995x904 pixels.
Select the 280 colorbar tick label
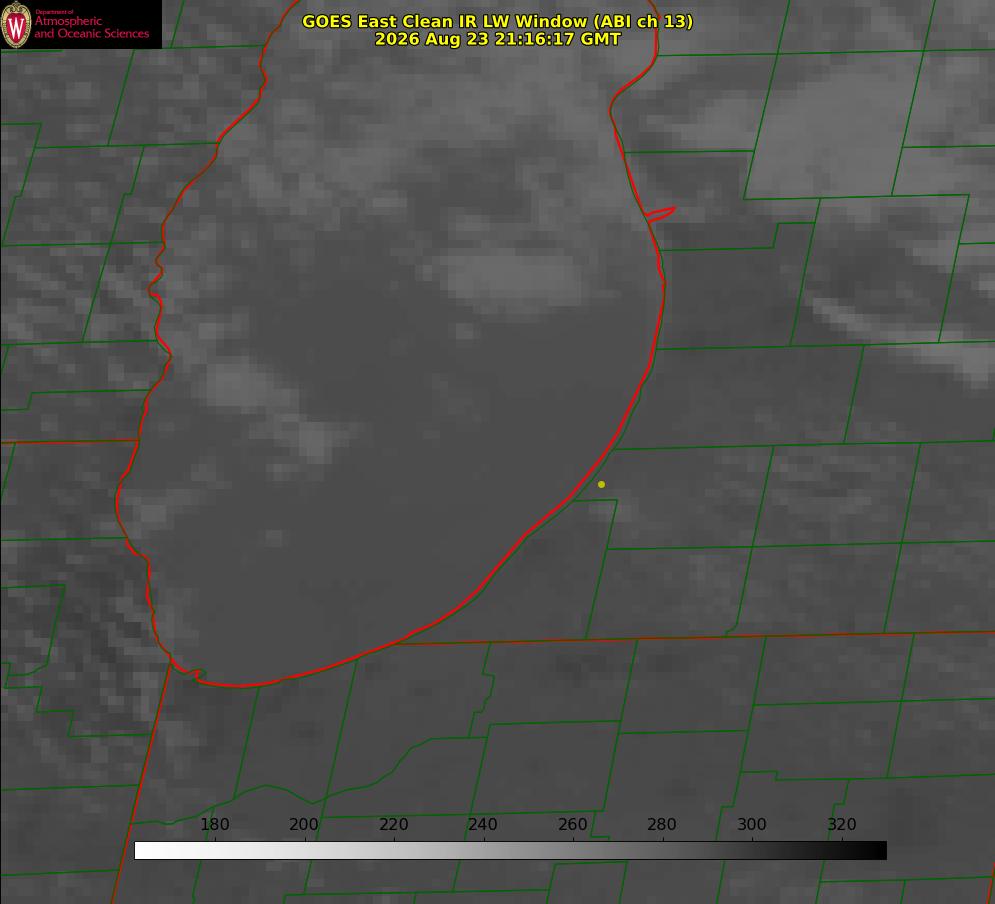(x=662, y=824)
